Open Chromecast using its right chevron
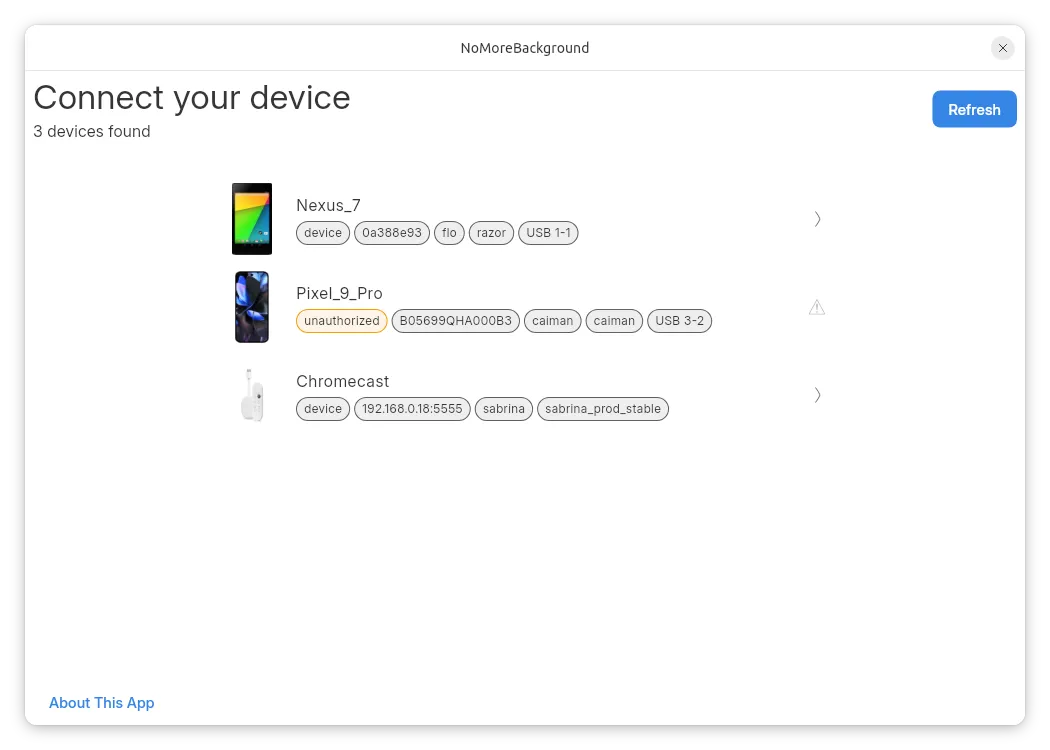The width and height of the screenshot is (1050, 750). [817, 395]
